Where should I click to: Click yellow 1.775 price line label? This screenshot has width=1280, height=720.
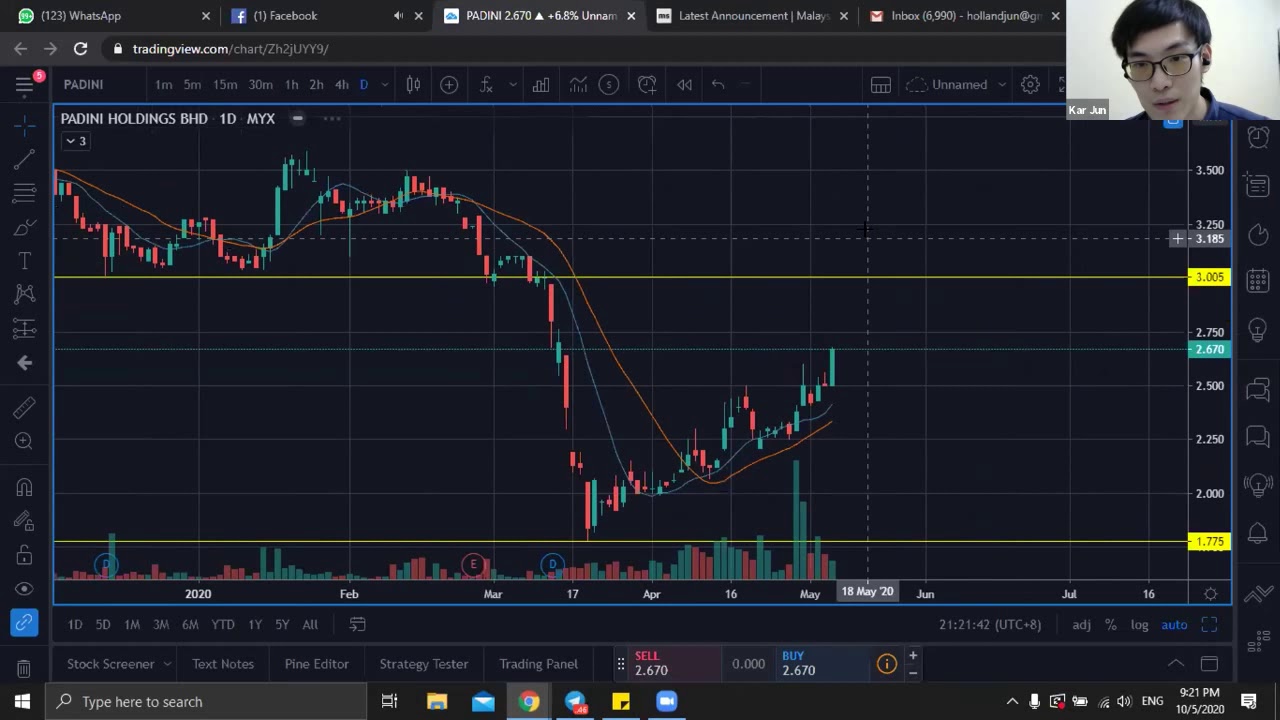[1209, 542]
